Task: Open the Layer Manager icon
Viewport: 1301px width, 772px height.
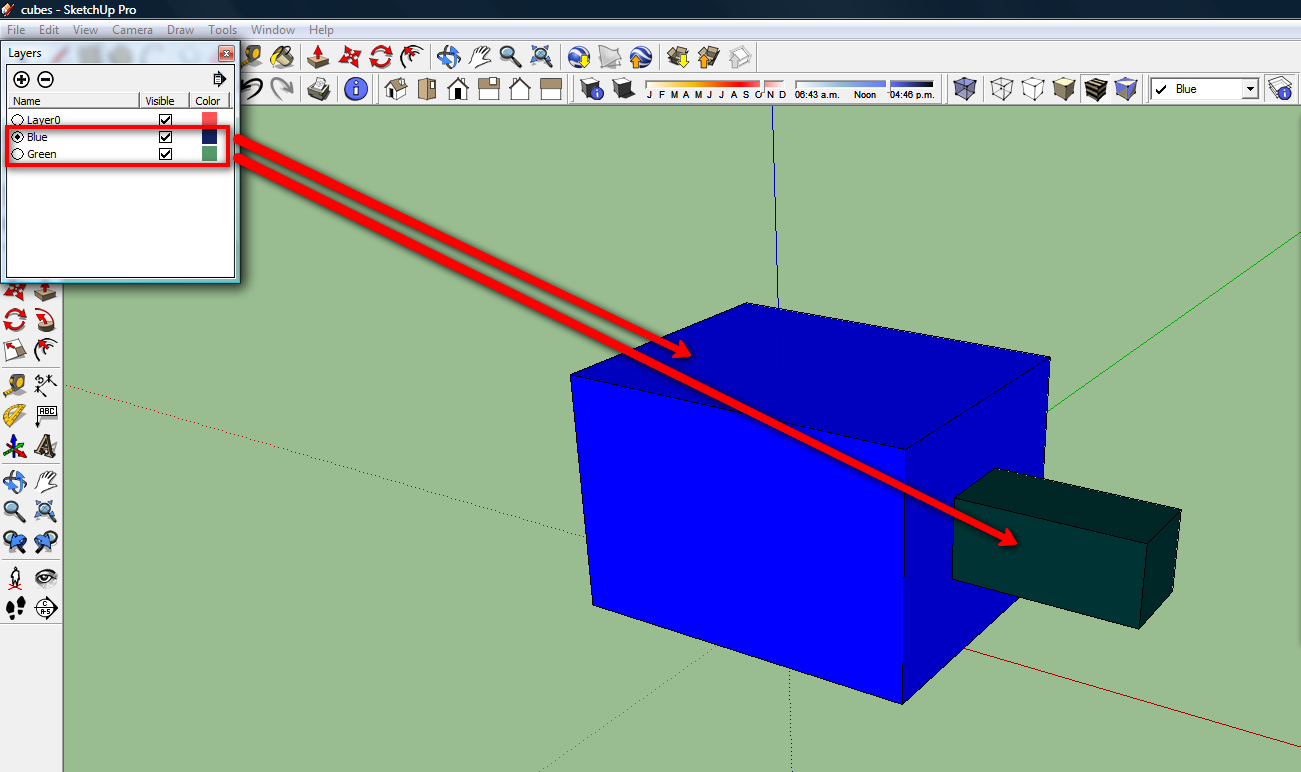Action: 1279,89
